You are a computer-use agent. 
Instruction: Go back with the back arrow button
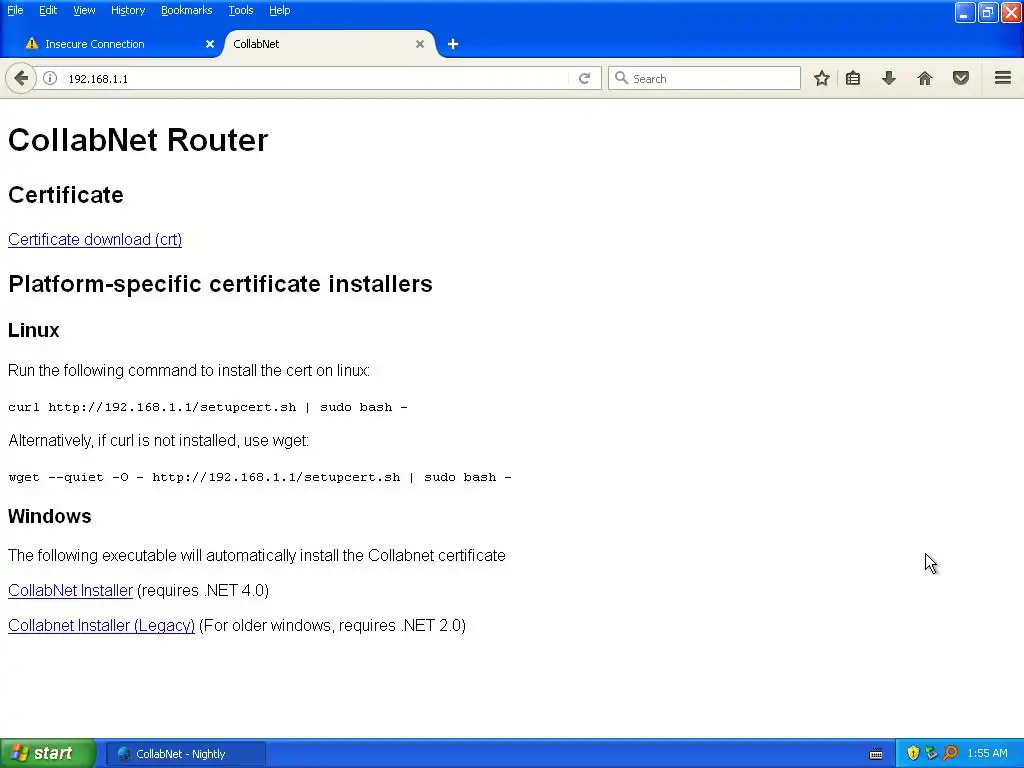pos(21,78)
